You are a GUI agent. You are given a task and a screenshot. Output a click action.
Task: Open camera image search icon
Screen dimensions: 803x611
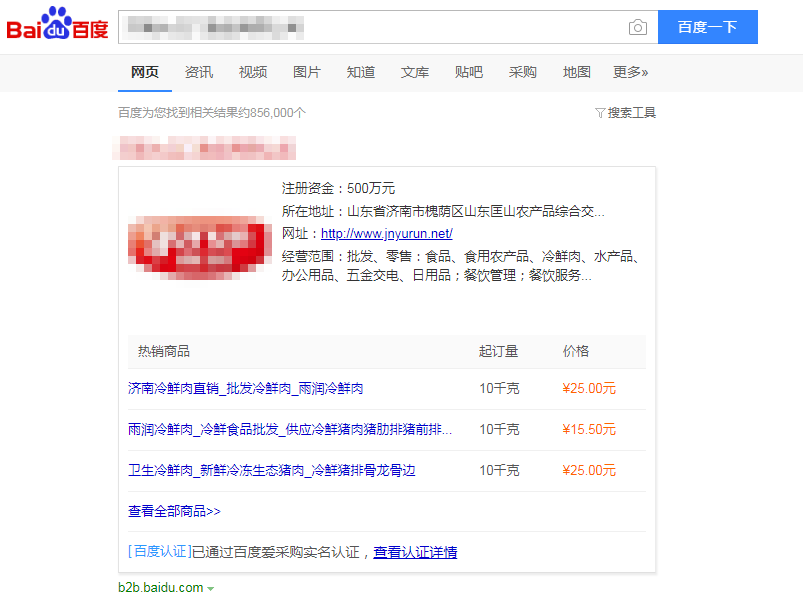coord(638,27)
